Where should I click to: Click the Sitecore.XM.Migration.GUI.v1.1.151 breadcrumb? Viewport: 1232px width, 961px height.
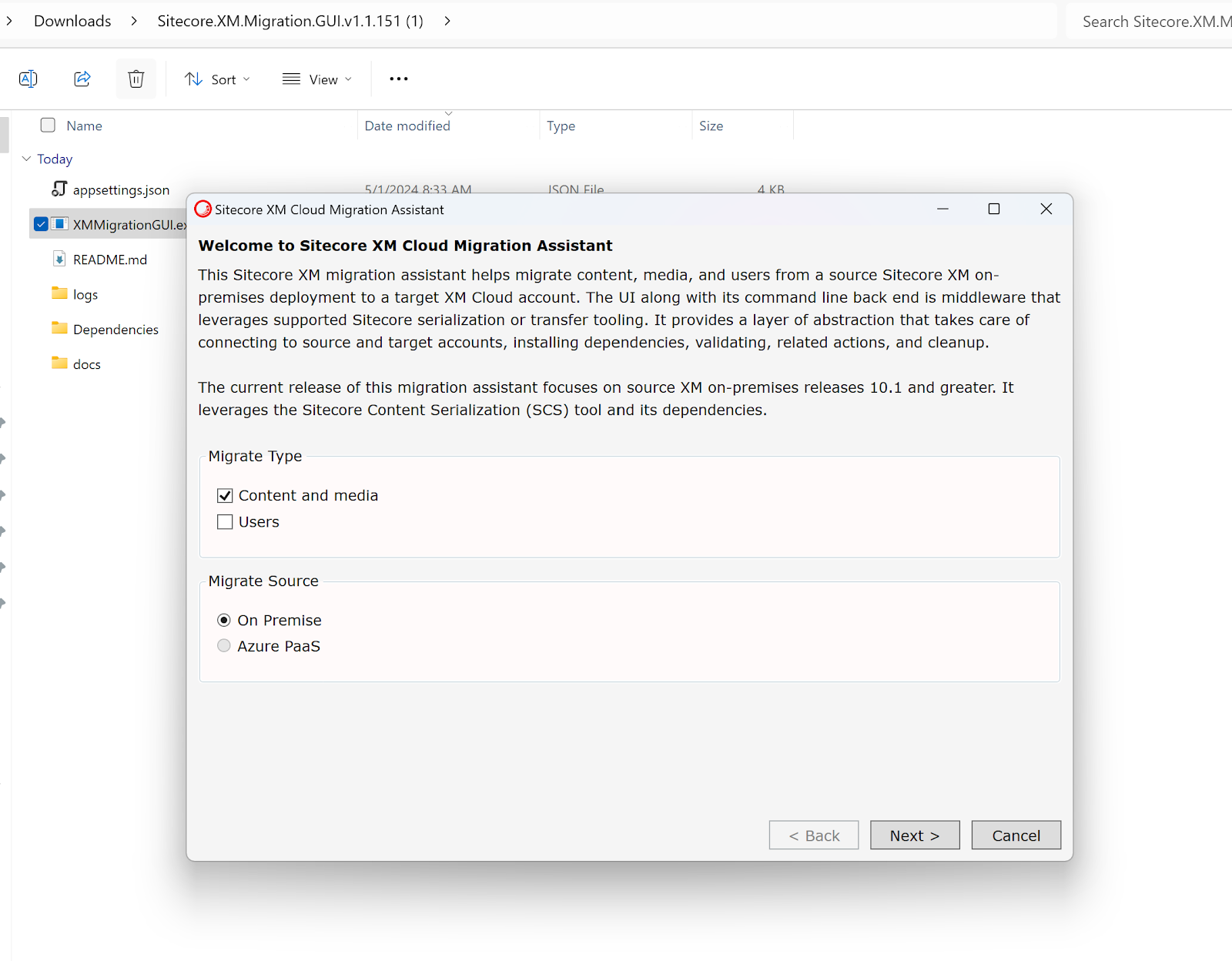[290, 21]
